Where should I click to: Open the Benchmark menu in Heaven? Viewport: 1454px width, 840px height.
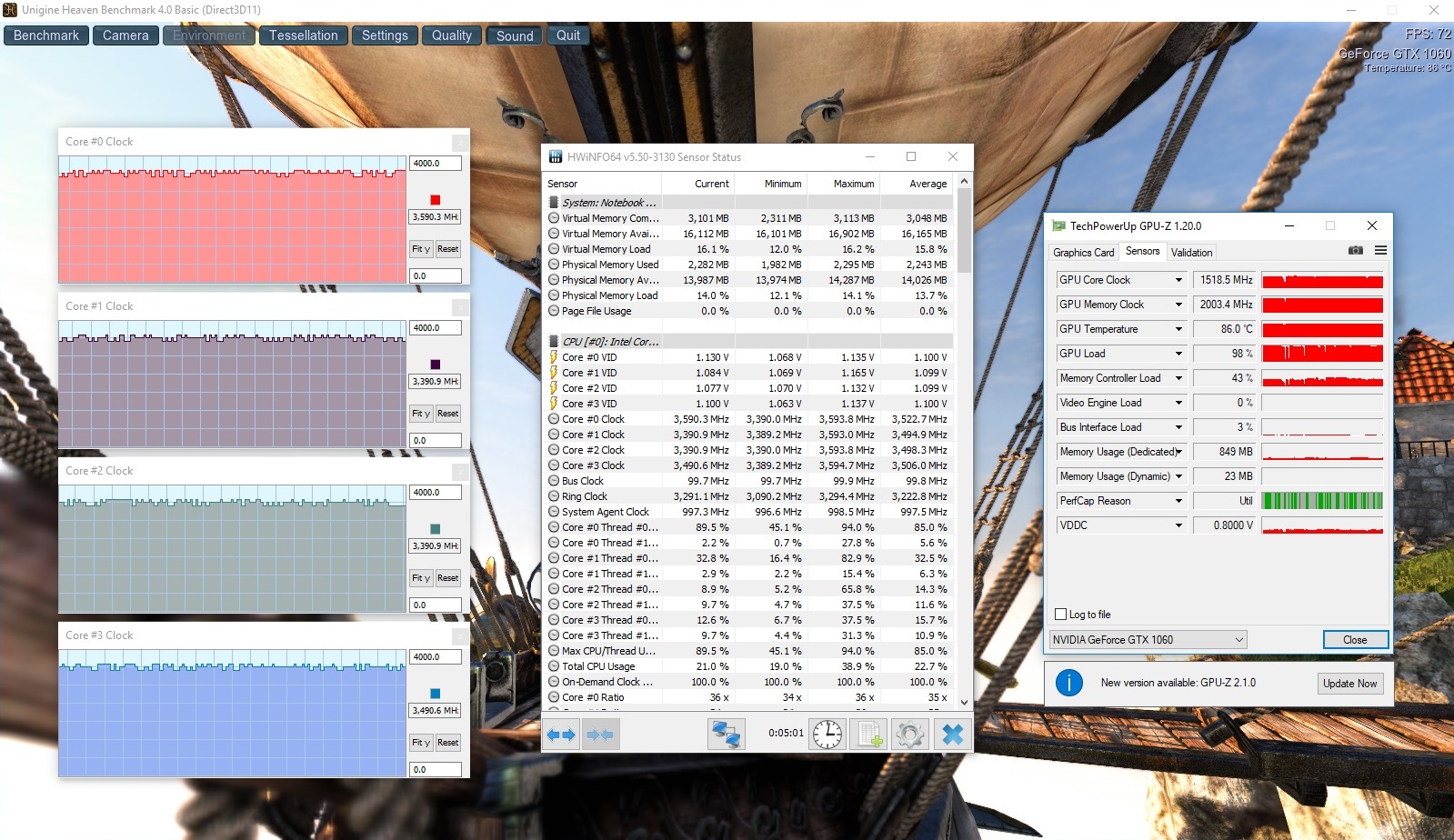click(x=46, y=35)
